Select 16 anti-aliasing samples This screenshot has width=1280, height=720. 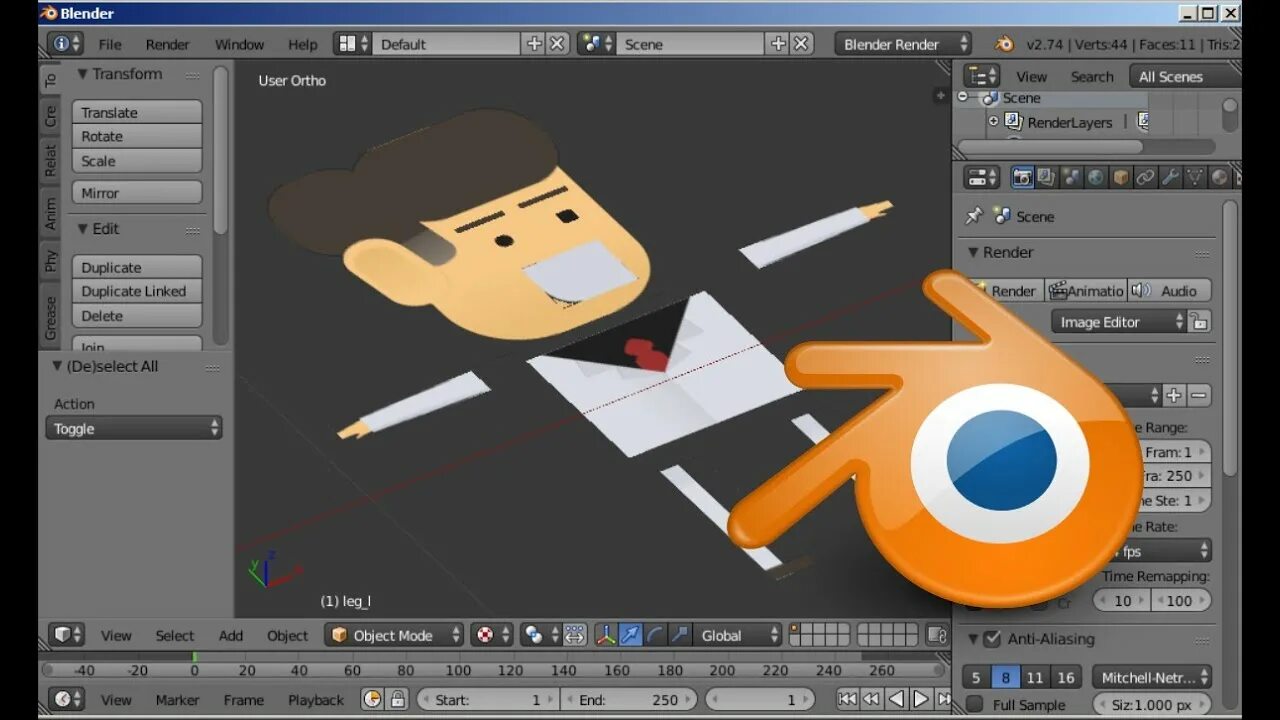pos(1066,677)
